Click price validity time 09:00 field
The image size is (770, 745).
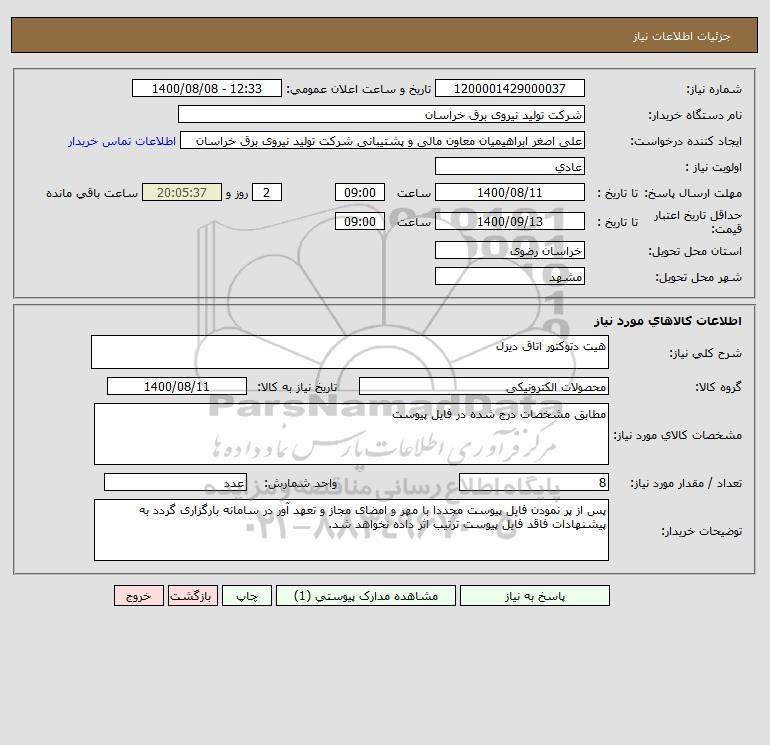point(359,221)
